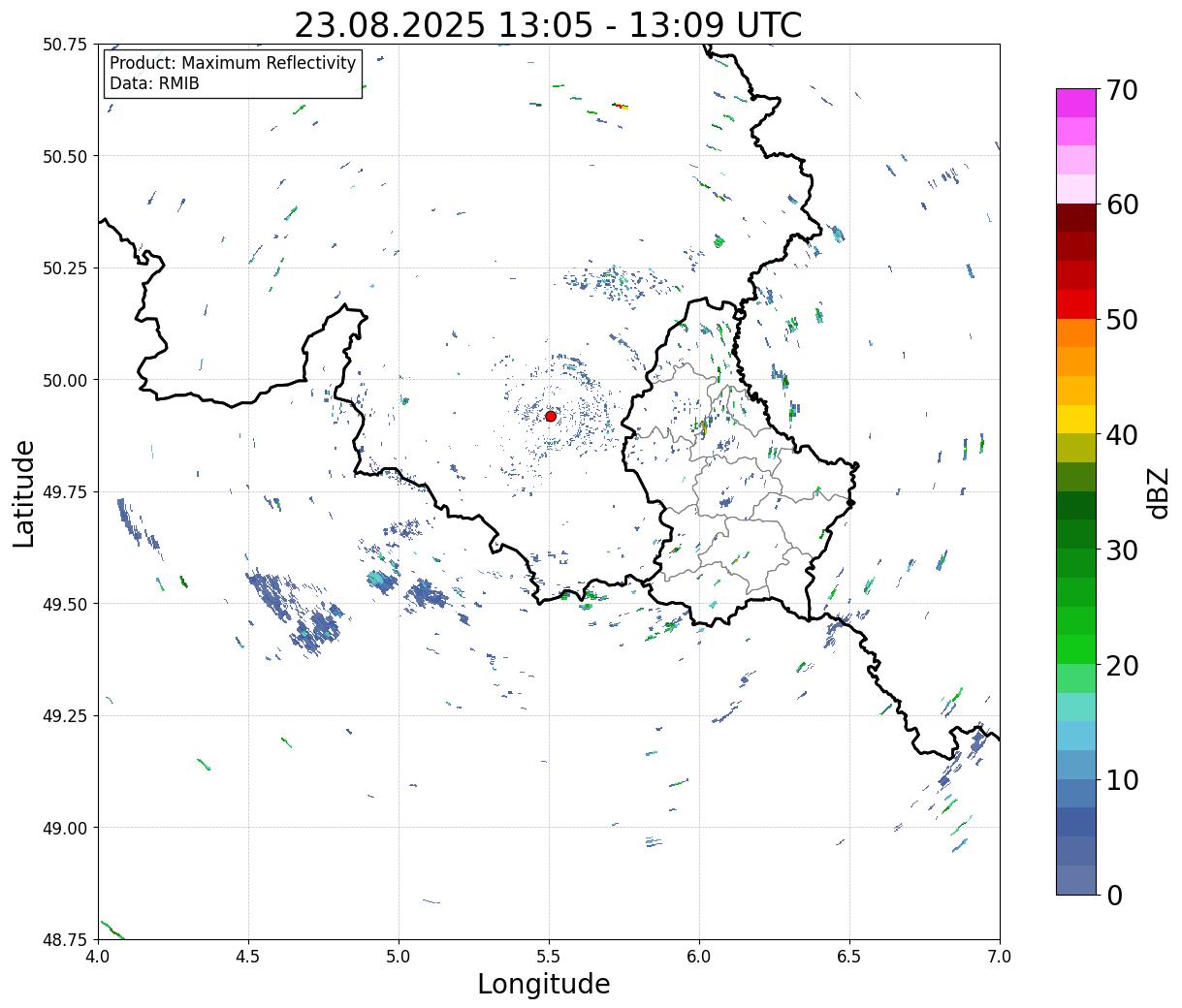Click the latitude tick label 50.75
The image size is (1182, 1008).
(x=65, y=45)
